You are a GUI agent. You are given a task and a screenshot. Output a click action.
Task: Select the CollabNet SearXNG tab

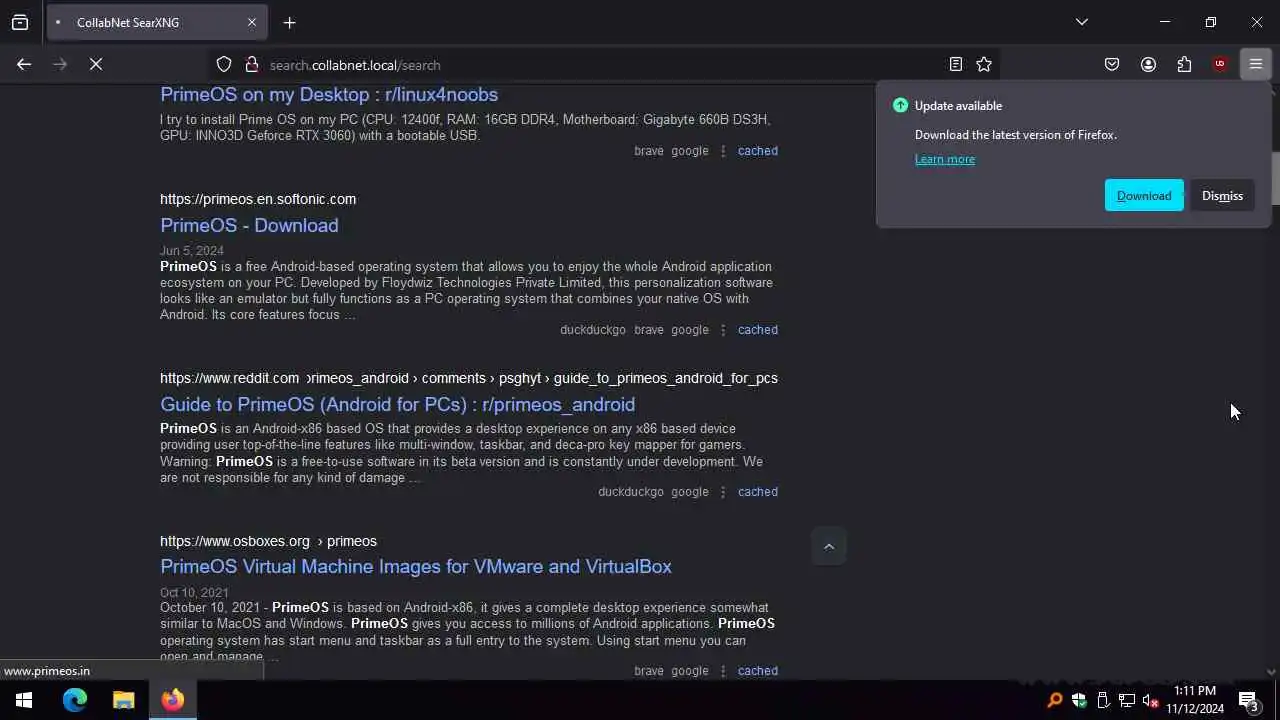[157, 22]
